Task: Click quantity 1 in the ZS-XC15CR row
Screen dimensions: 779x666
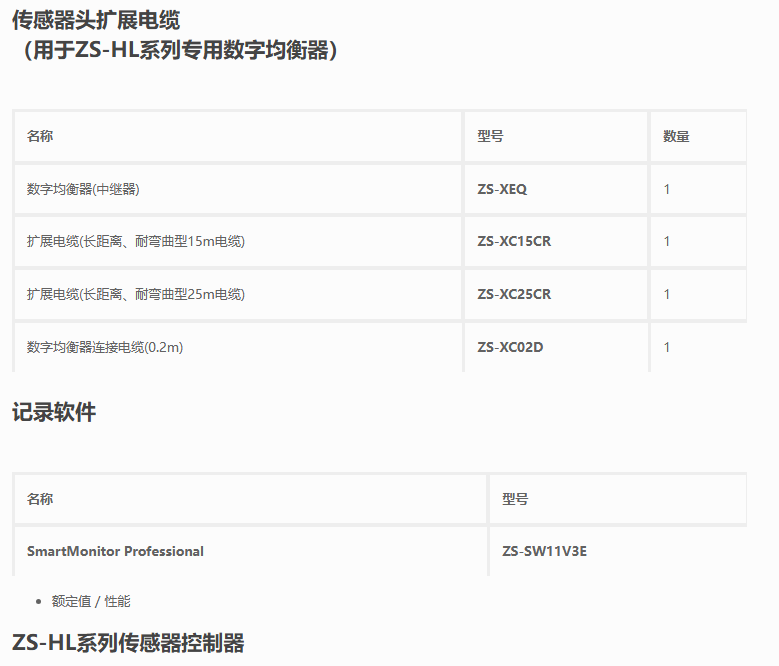Action: click(x=667, y=241)
